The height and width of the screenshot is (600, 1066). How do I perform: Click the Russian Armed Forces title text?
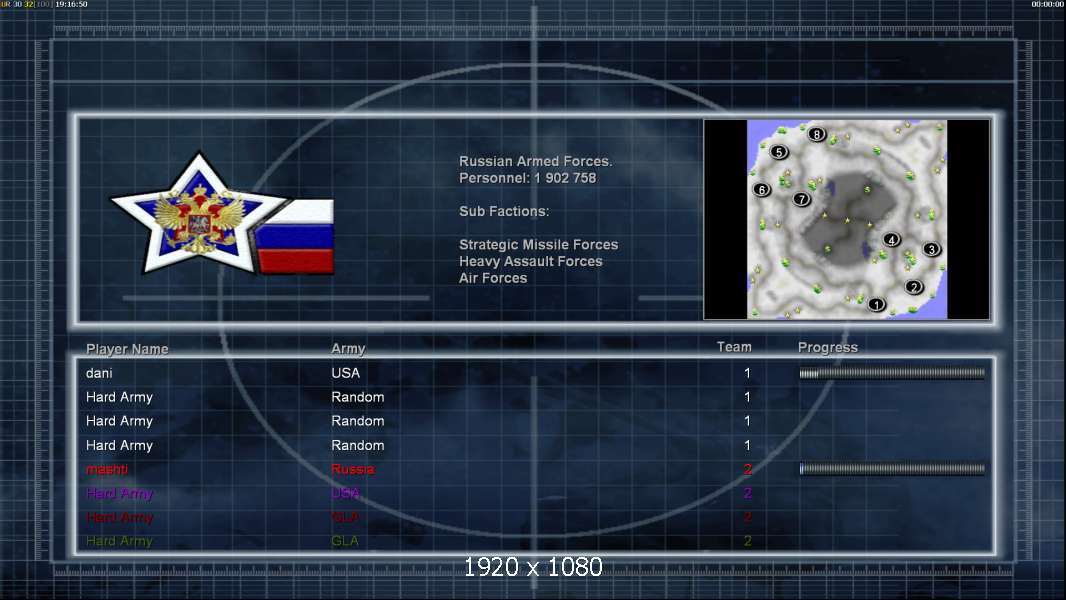tap(536, 162)
